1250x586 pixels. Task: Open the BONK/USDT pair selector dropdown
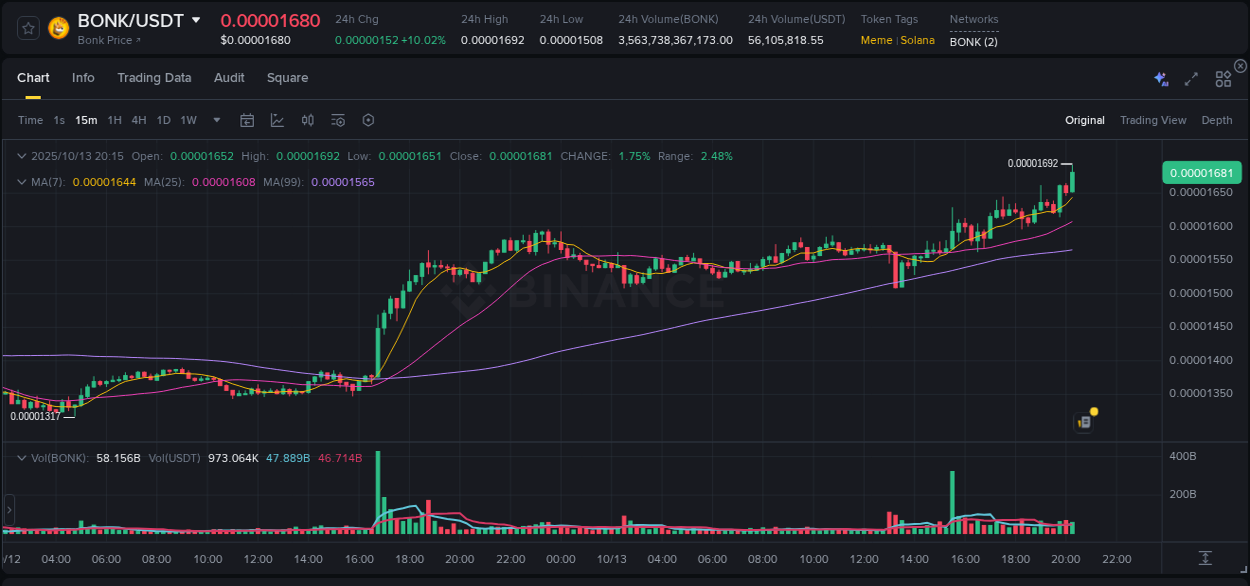196,20
